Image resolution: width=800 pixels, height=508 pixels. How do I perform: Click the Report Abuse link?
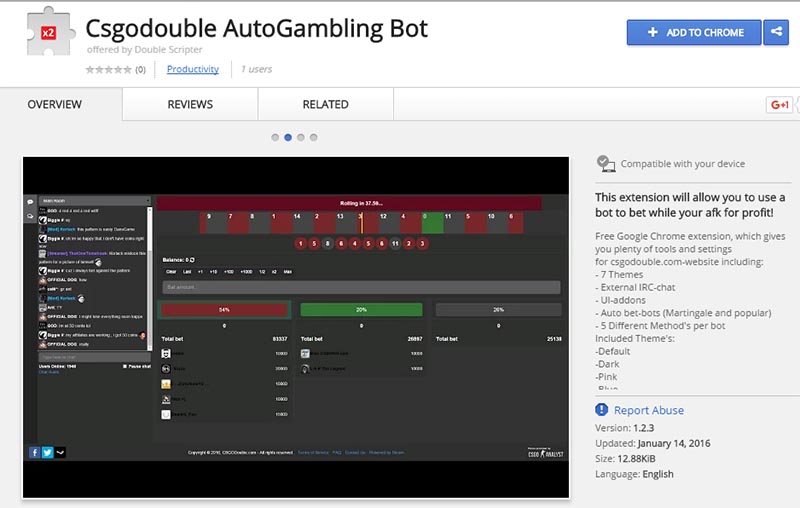[650, 410]
